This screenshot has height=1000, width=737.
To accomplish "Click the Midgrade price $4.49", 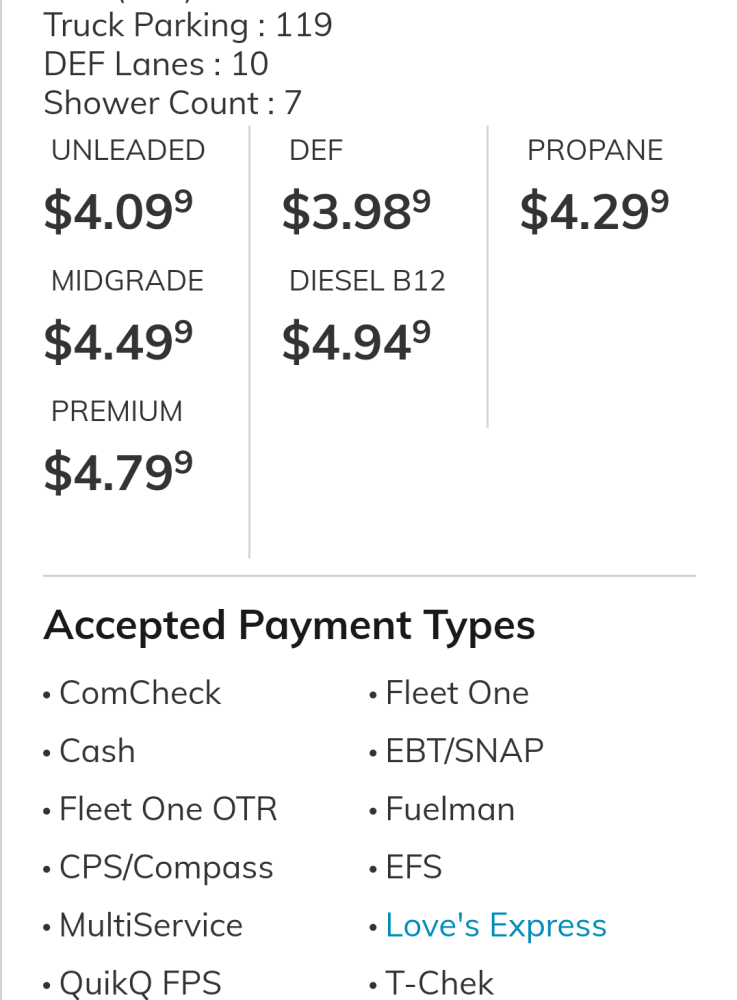I will point(118,342).
